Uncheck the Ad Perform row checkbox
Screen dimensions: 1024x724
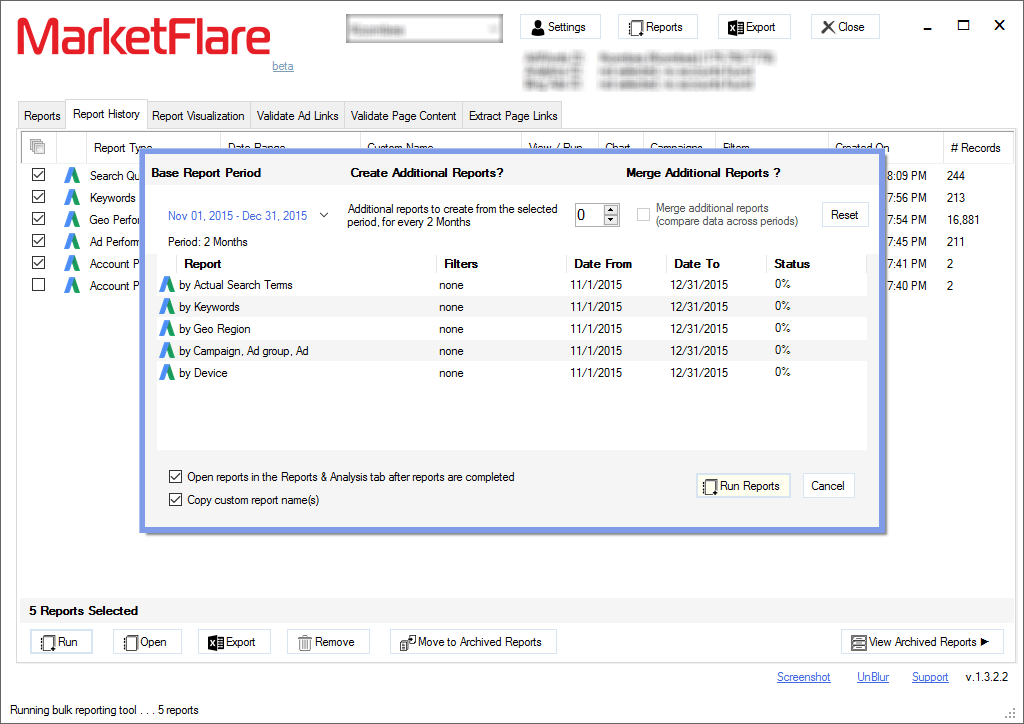point(39,241)
